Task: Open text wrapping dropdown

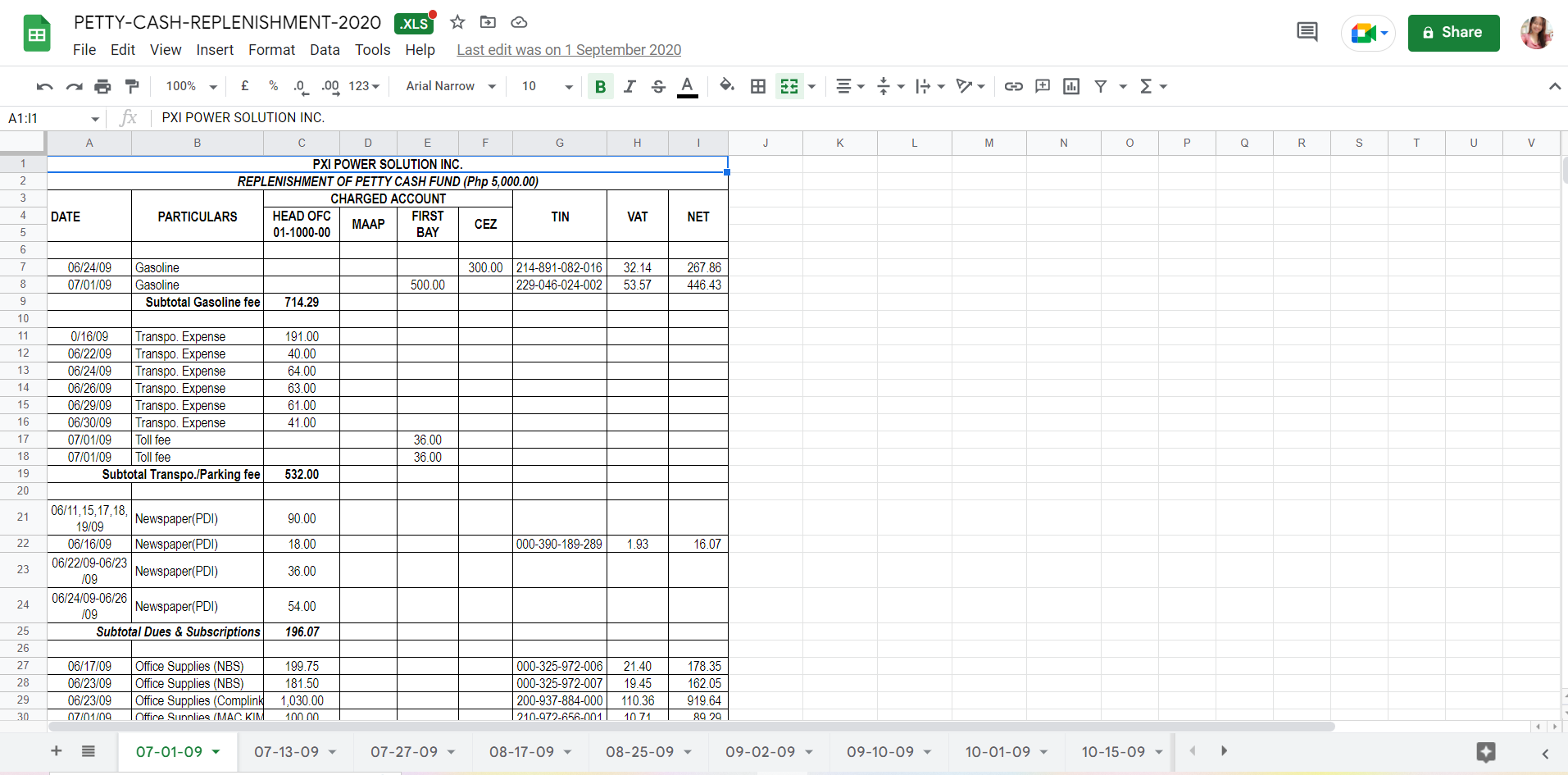Action: tap(930, 86)
